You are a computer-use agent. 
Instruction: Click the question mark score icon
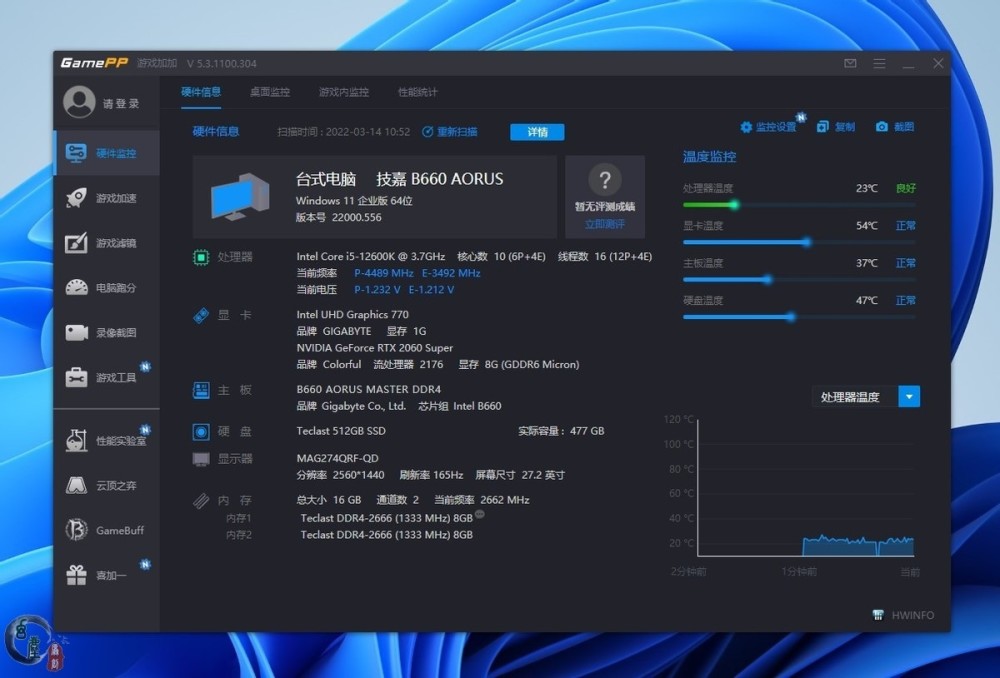(x=605, y=181)
